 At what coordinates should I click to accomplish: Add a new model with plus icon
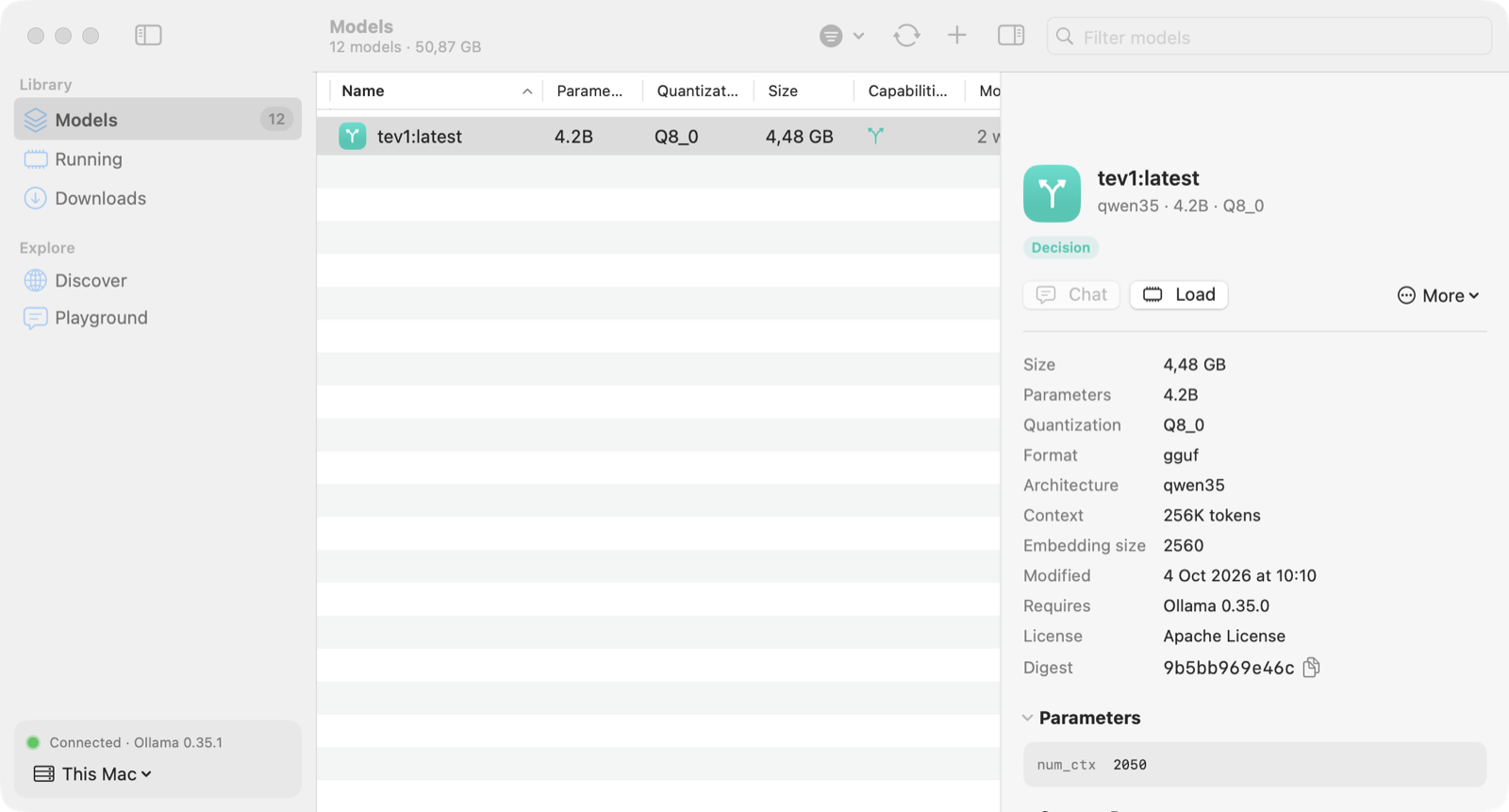click(x=957, y=36)
